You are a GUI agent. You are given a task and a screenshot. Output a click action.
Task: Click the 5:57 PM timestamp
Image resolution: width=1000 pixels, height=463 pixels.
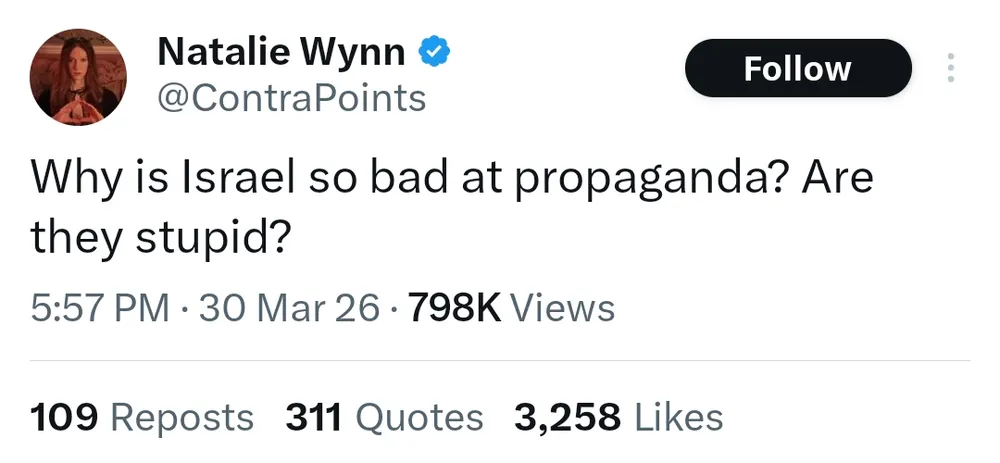(x=100, y=308)
